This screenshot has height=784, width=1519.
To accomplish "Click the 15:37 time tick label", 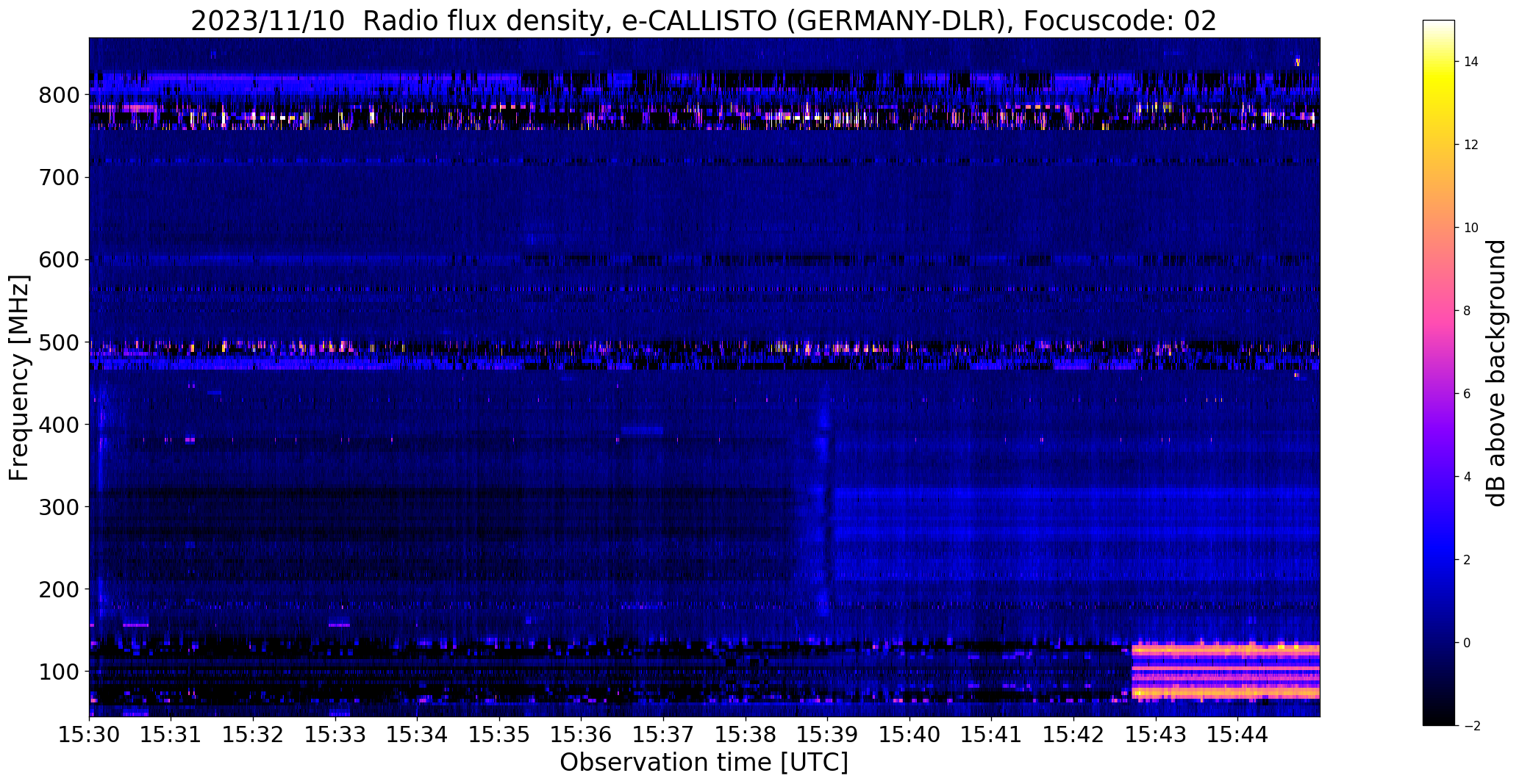I will 664,734.
